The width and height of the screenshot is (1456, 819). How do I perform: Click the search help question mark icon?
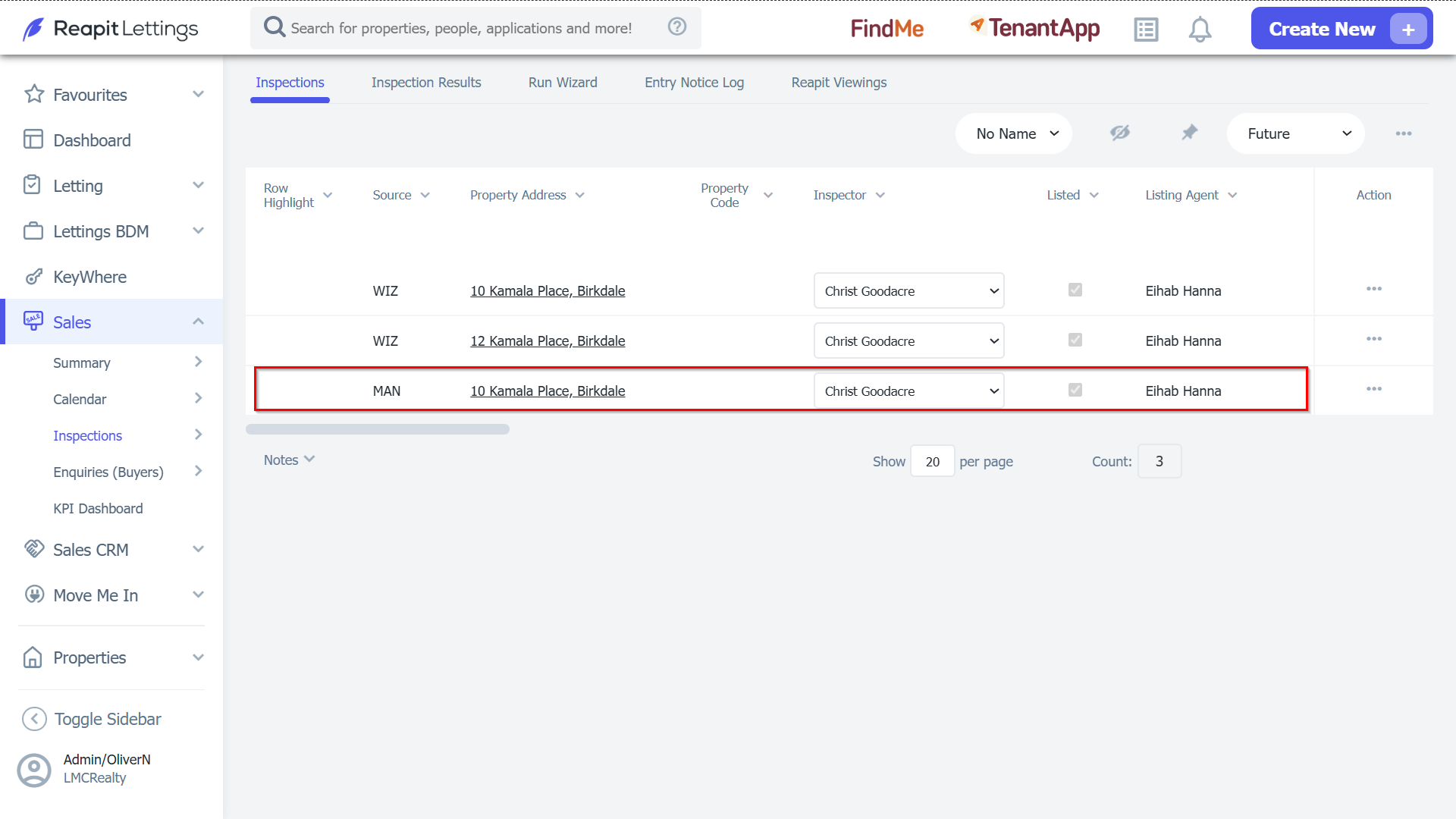click(677, 27)
